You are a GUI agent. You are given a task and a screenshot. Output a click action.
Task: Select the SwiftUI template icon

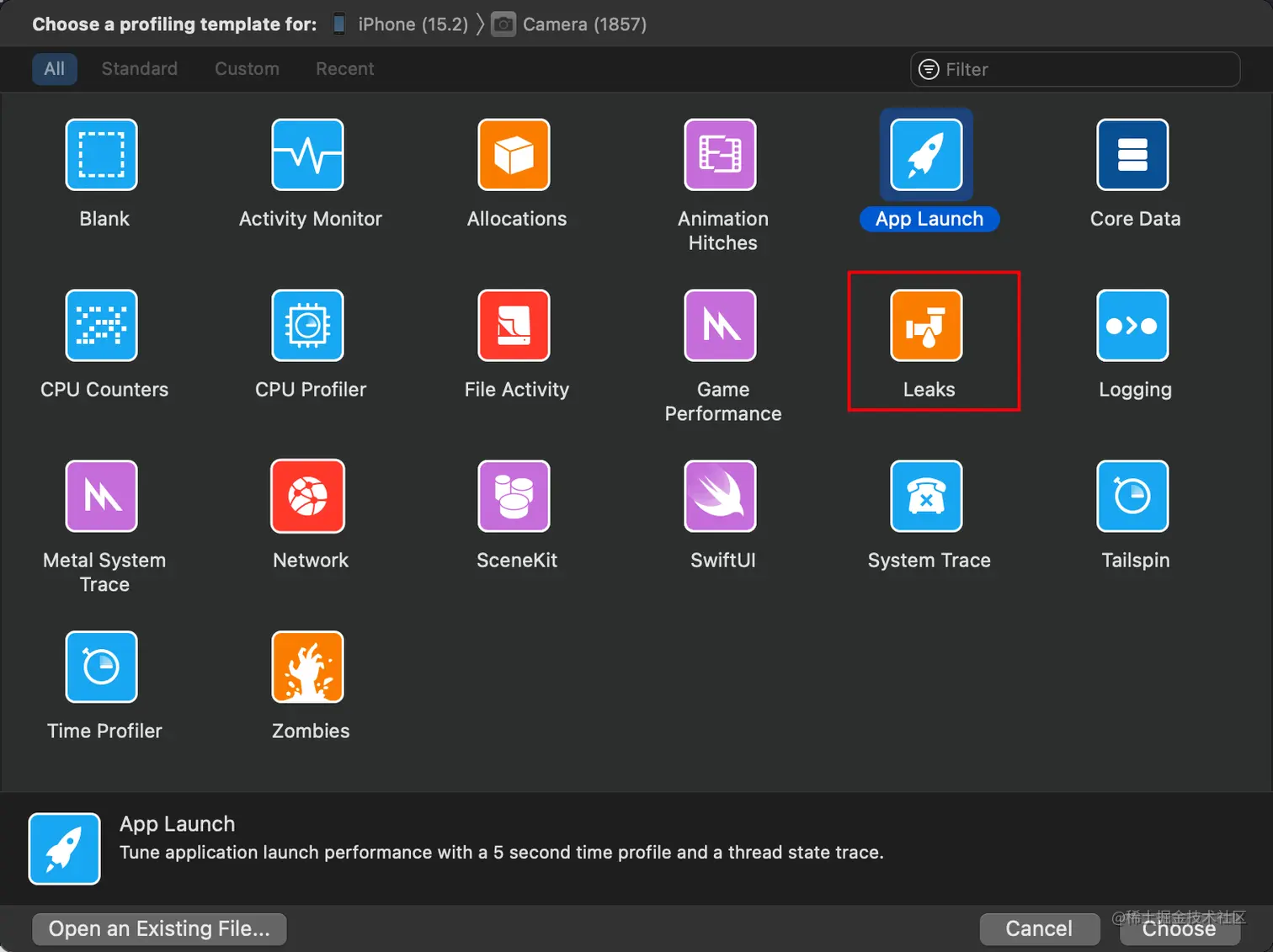pyautogui.click(x=721, y=497)
